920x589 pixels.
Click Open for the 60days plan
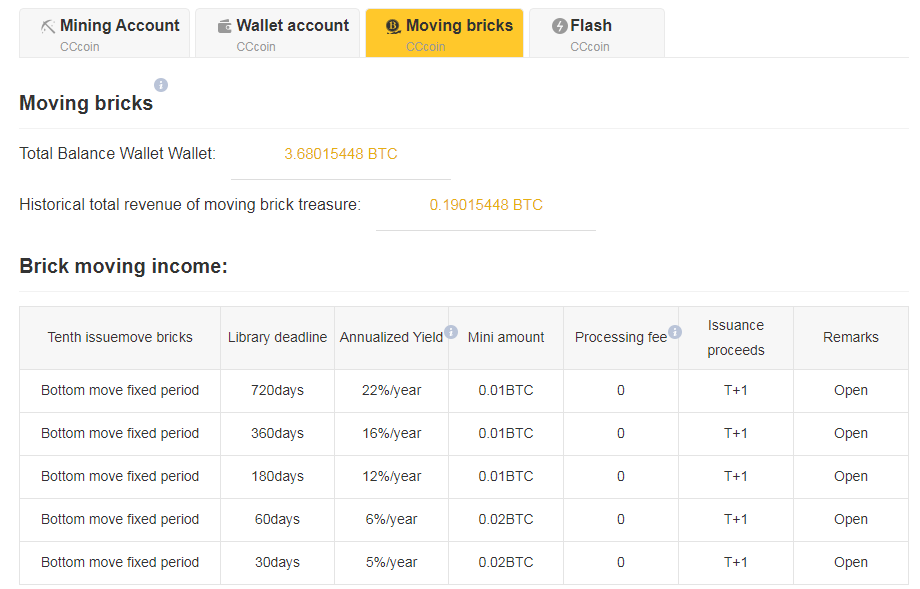point(851,519)
